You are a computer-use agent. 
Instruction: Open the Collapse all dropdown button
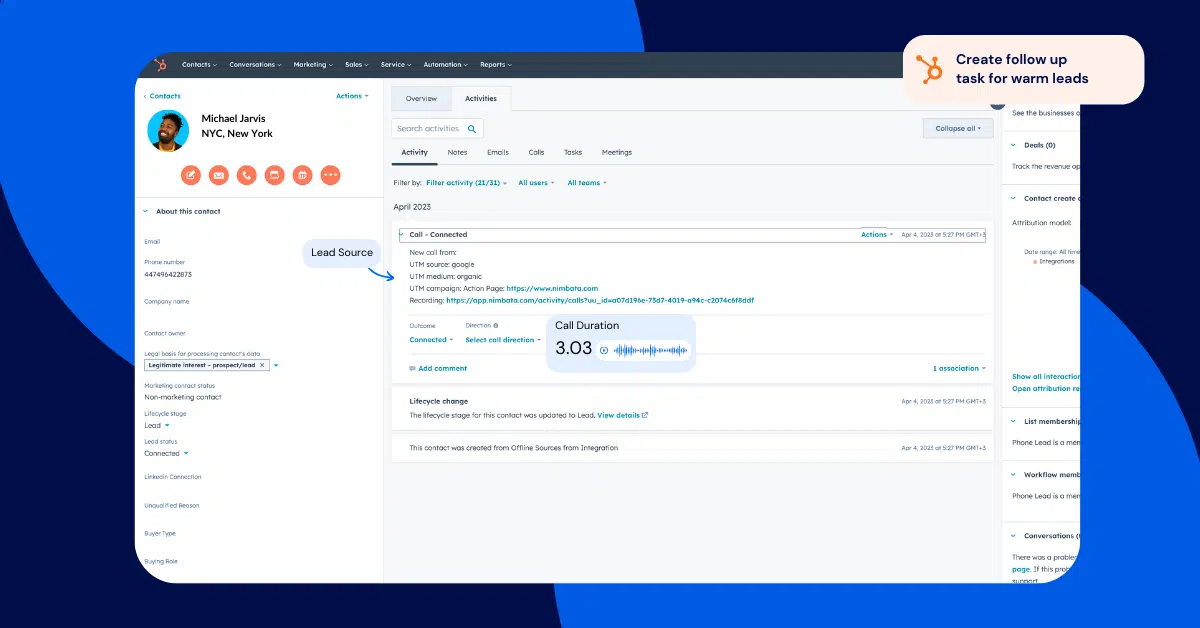(x=957, y=128)
